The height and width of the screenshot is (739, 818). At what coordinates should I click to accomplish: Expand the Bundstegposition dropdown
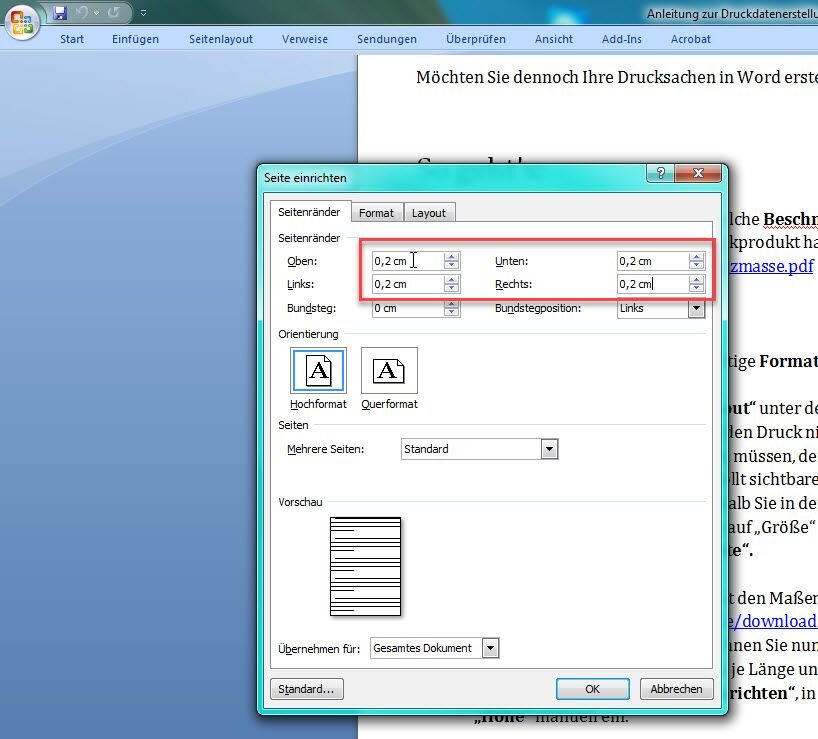click(696, 309)
